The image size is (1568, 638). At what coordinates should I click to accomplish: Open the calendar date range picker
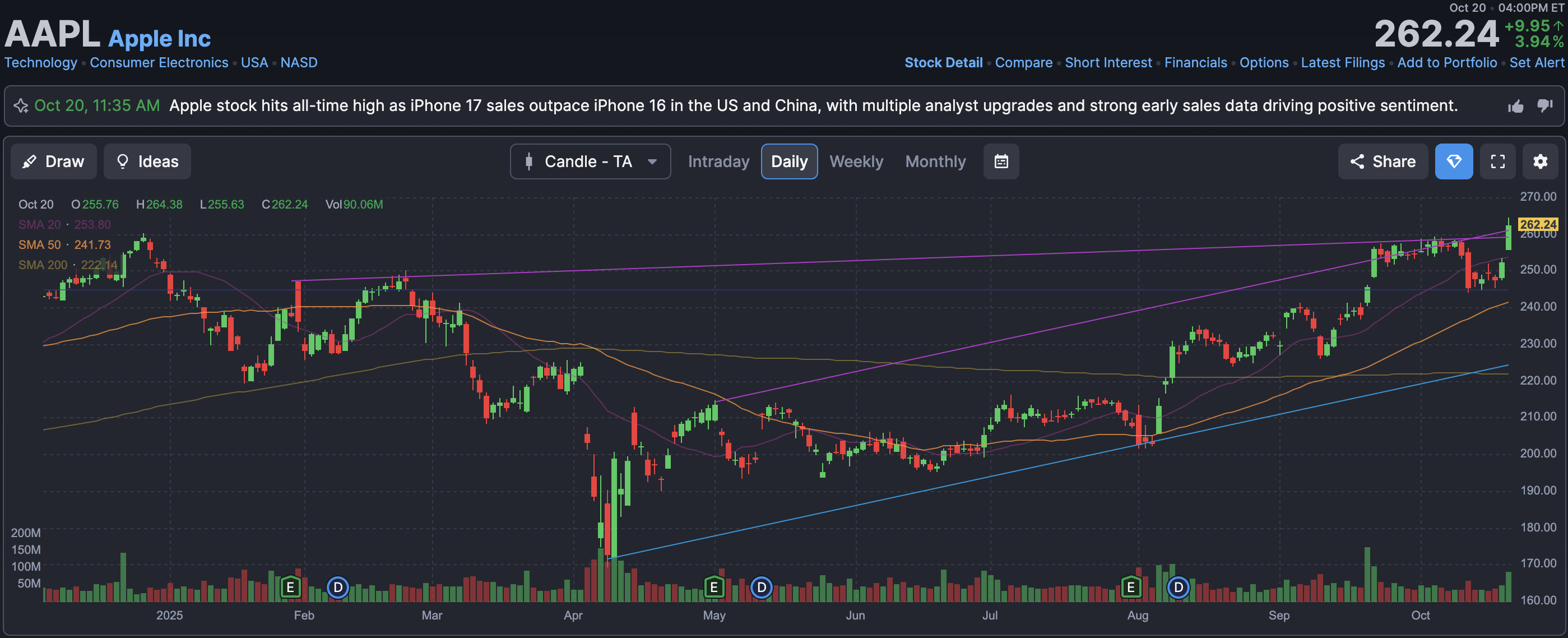[1001, 161]
